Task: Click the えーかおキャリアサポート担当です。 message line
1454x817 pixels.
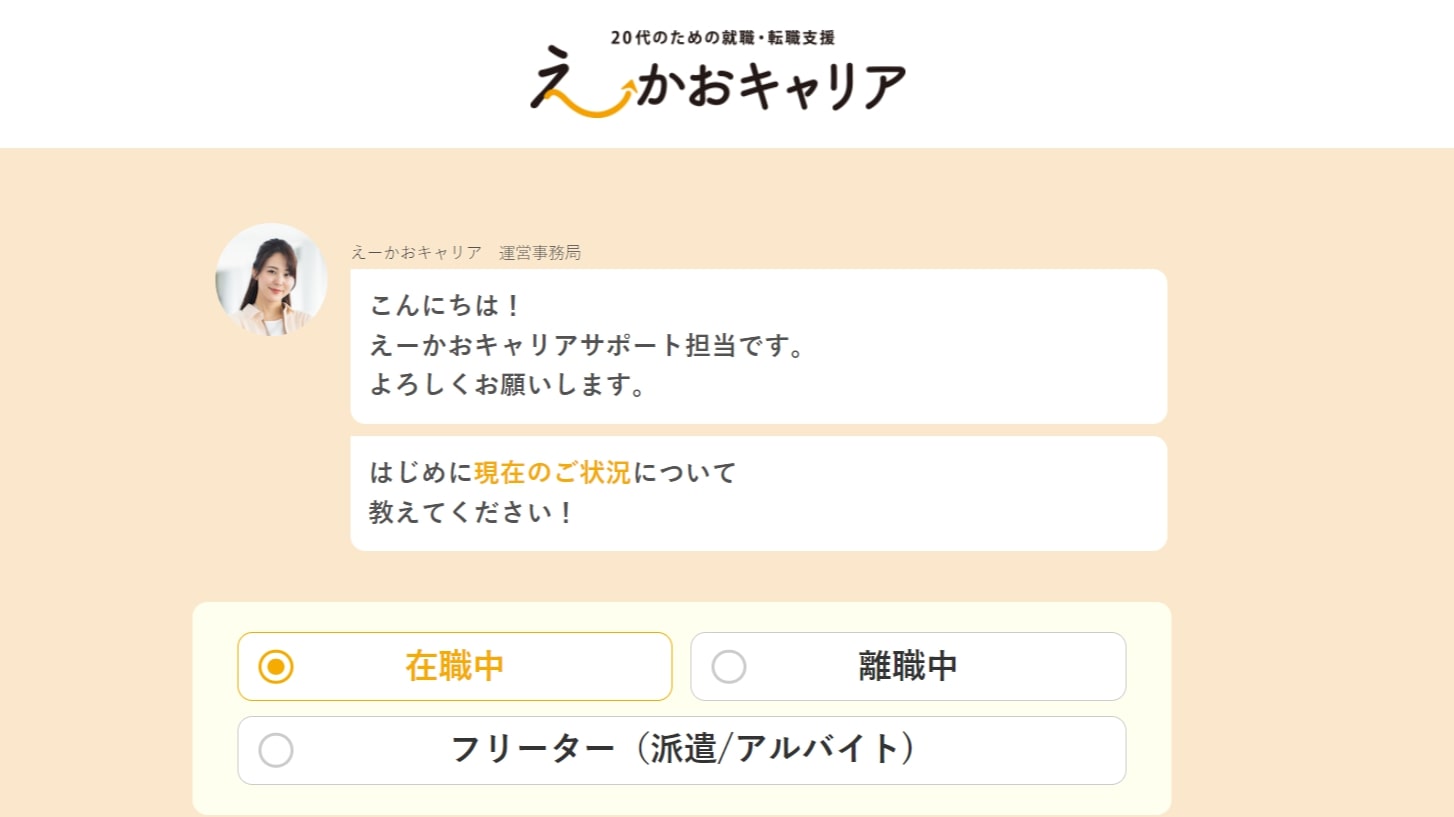Action: click(587, 346)
